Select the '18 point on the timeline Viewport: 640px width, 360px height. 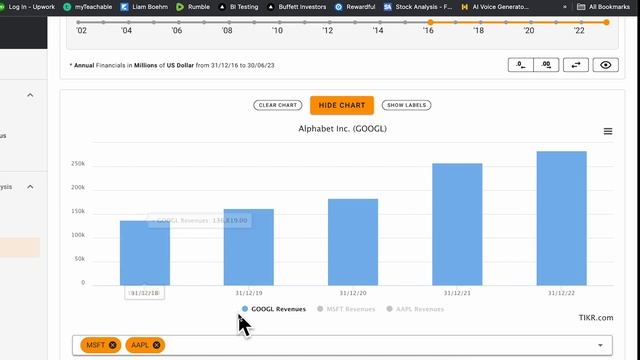point(480,22)
